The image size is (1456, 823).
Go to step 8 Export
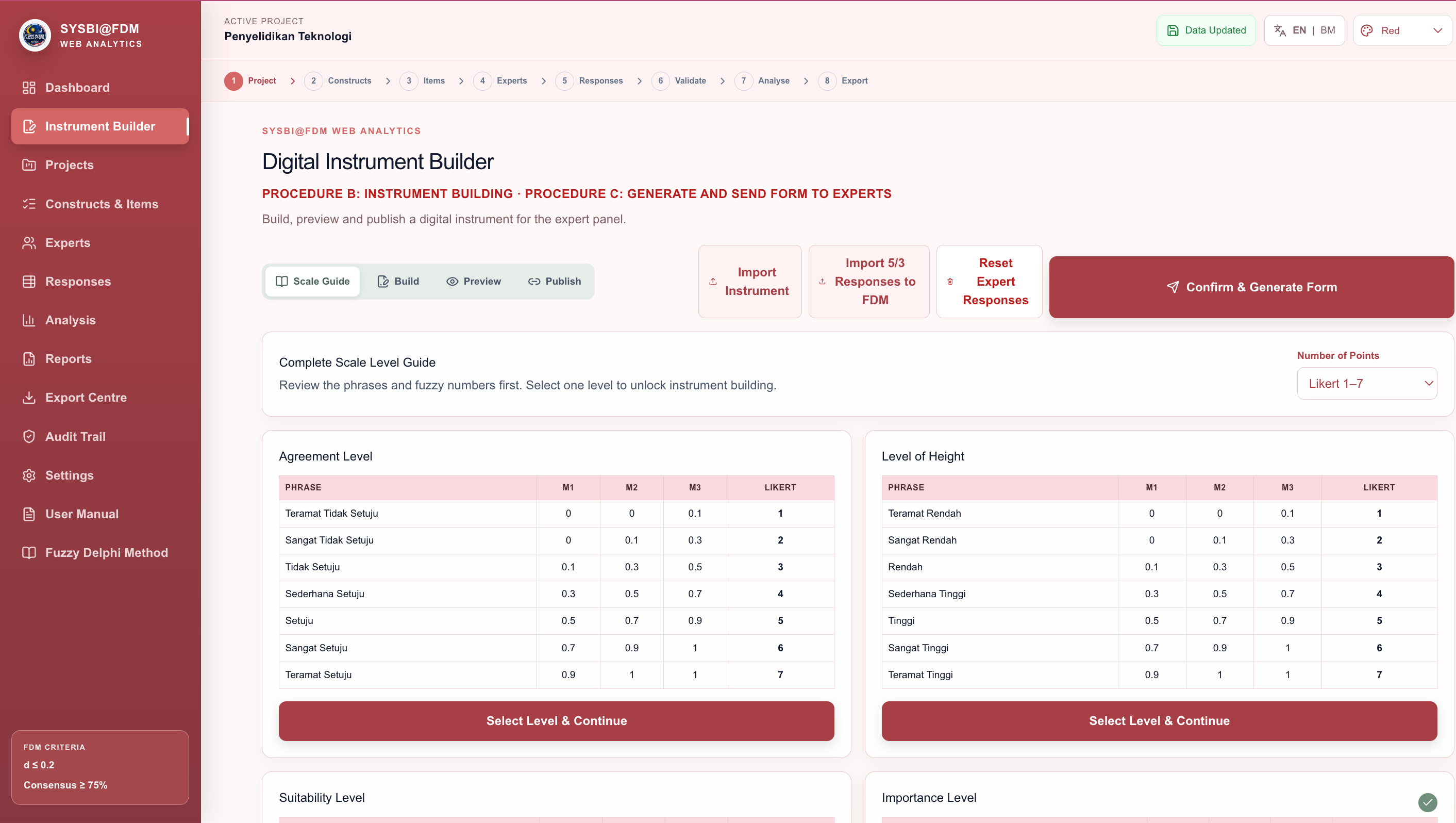[x=843, y=81]
